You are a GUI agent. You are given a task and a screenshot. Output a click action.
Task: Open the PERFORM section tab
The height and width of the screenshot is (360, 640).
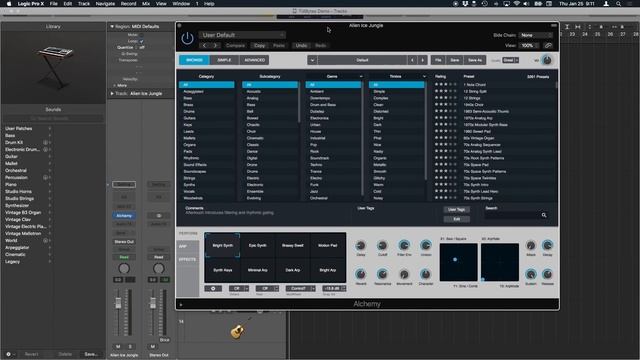(x=188, y=233)
